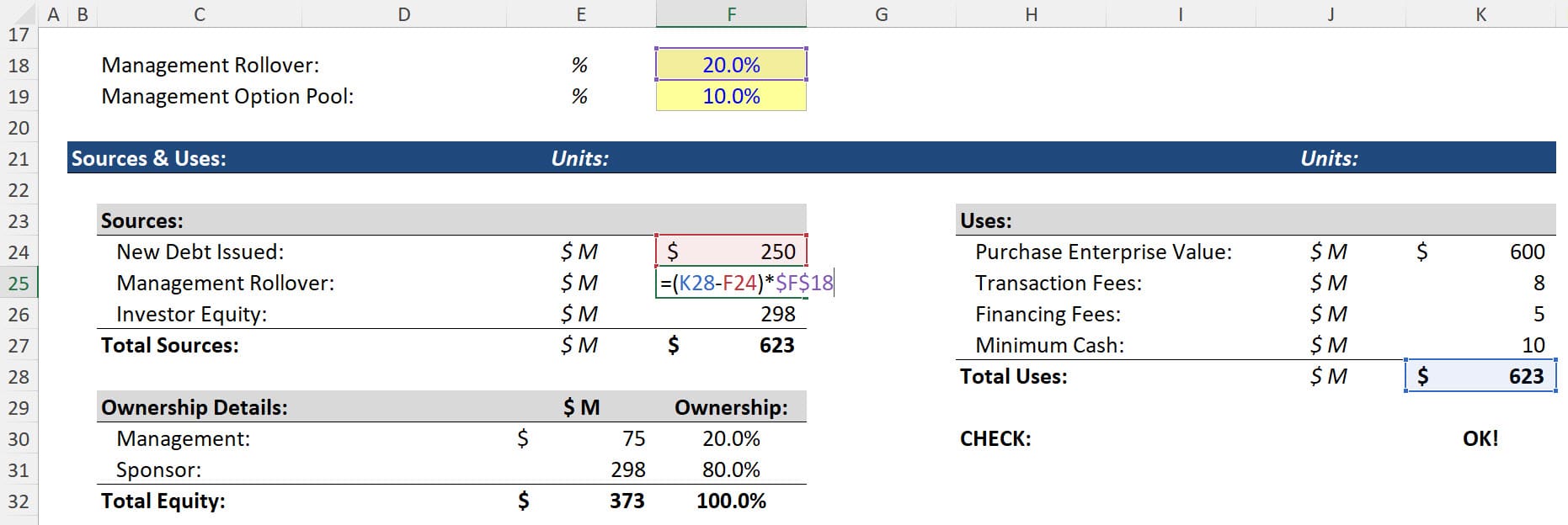1568x525 pixels.
Task: Click the Sources & Uses: header
Action: [149, 158]
